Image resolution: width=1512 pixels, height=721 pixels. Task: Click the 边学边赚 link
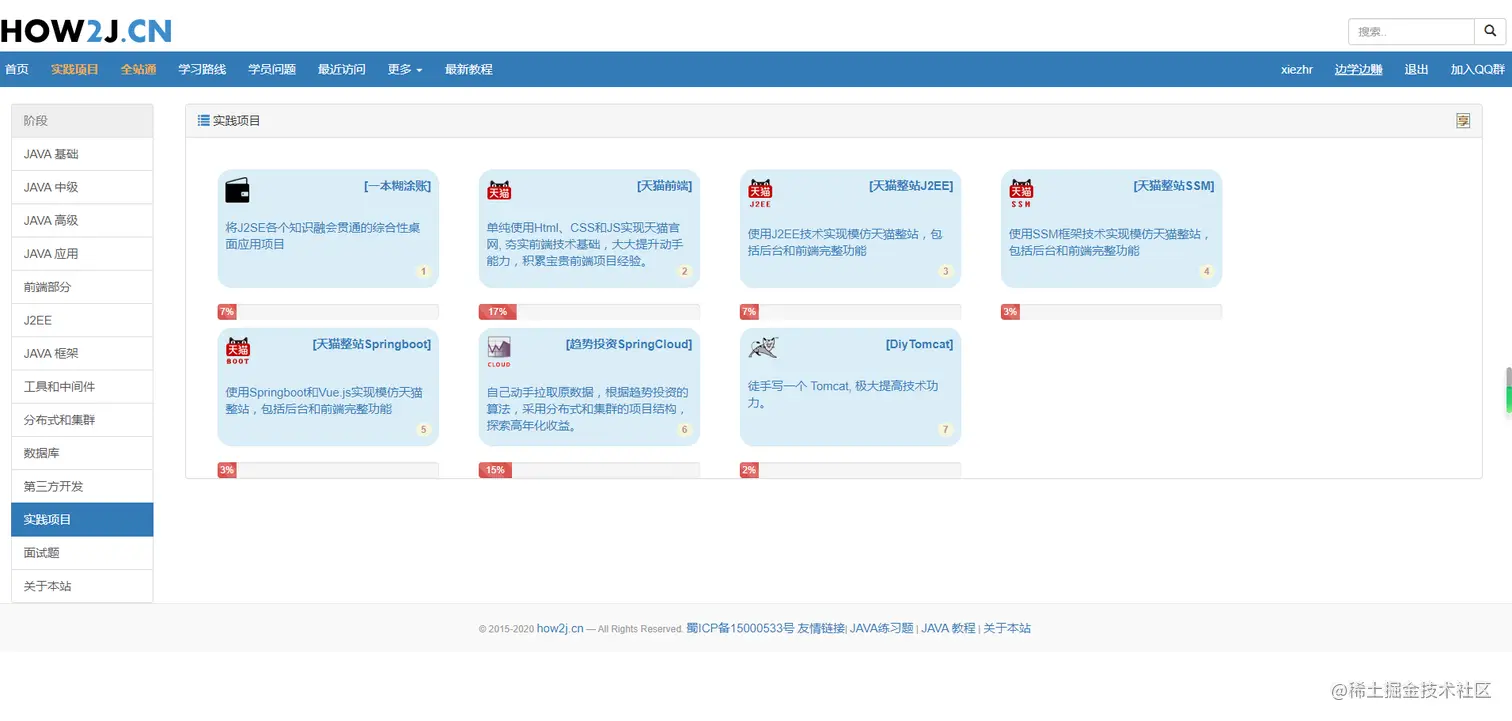click(x=1358, y=69)
